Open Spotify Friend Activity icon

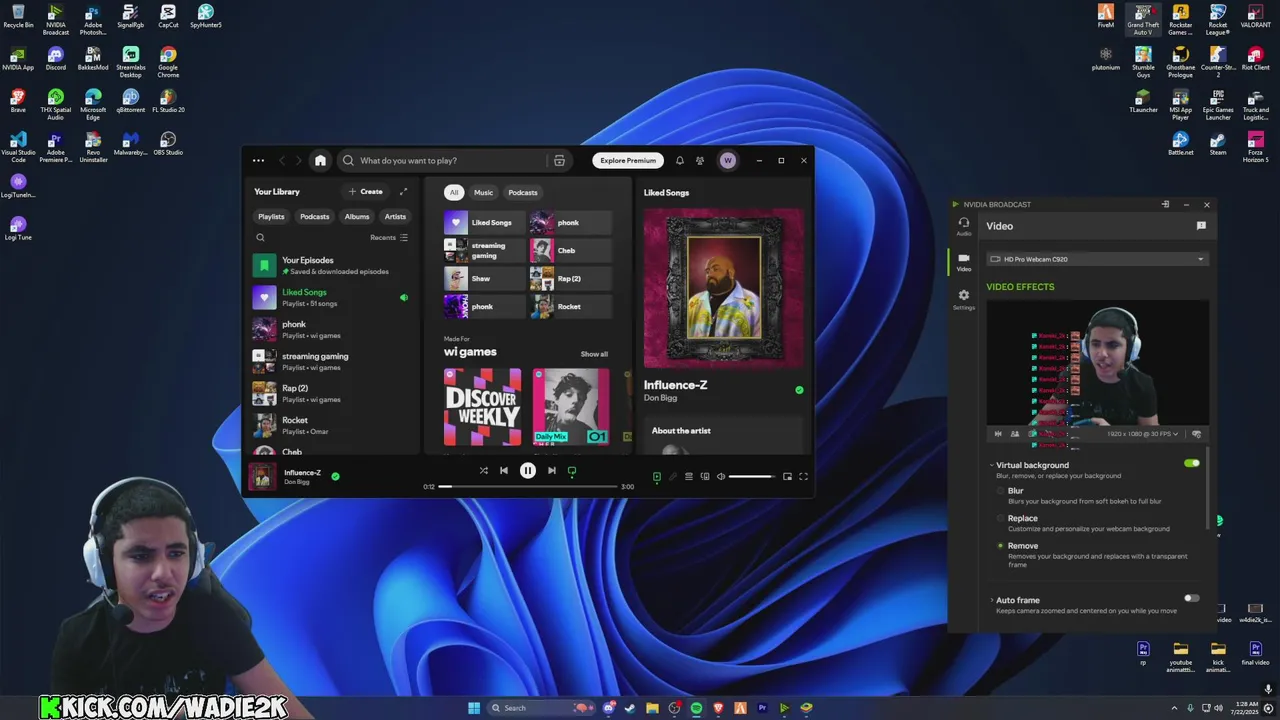(700, 160)
